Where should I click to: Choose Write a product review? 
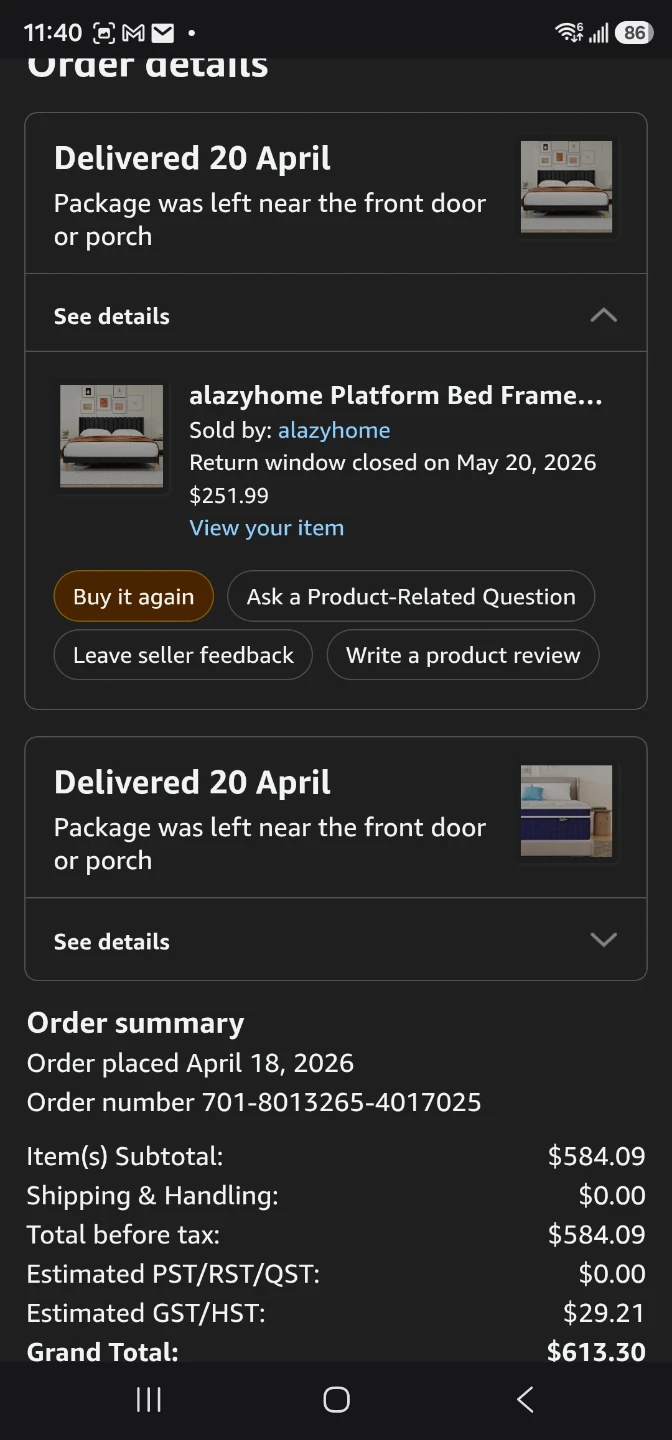point(463,655)
